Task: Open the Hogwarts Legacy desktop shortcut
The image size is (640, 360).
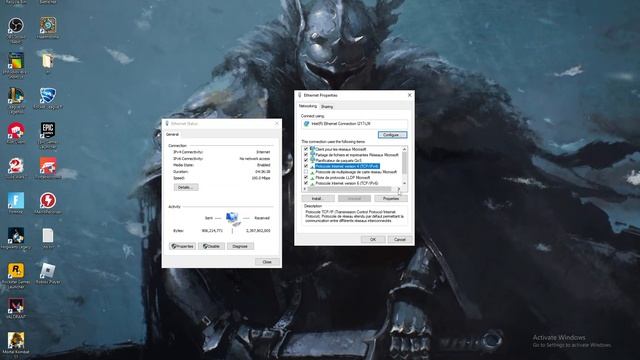Action: (x=16, y=236)
